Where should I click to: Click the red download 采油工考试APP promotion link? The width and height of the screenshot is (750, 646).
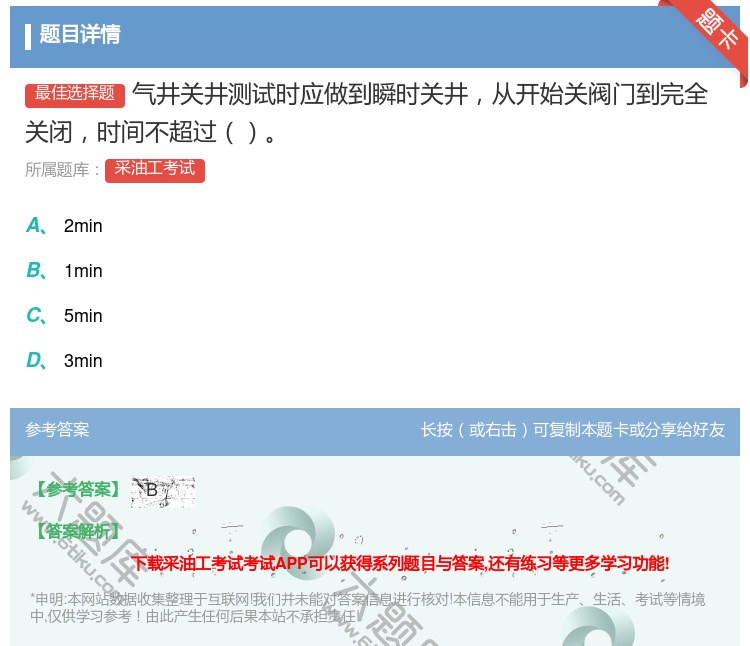[400, 563]
